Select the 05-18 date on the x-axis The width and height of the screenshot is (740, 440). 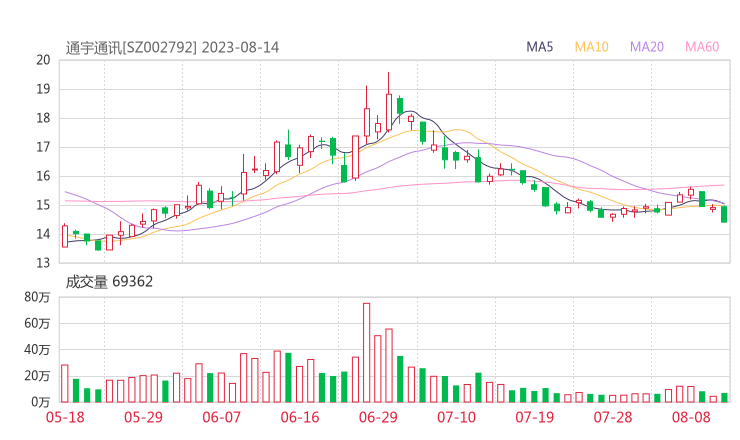pos(66,418)
